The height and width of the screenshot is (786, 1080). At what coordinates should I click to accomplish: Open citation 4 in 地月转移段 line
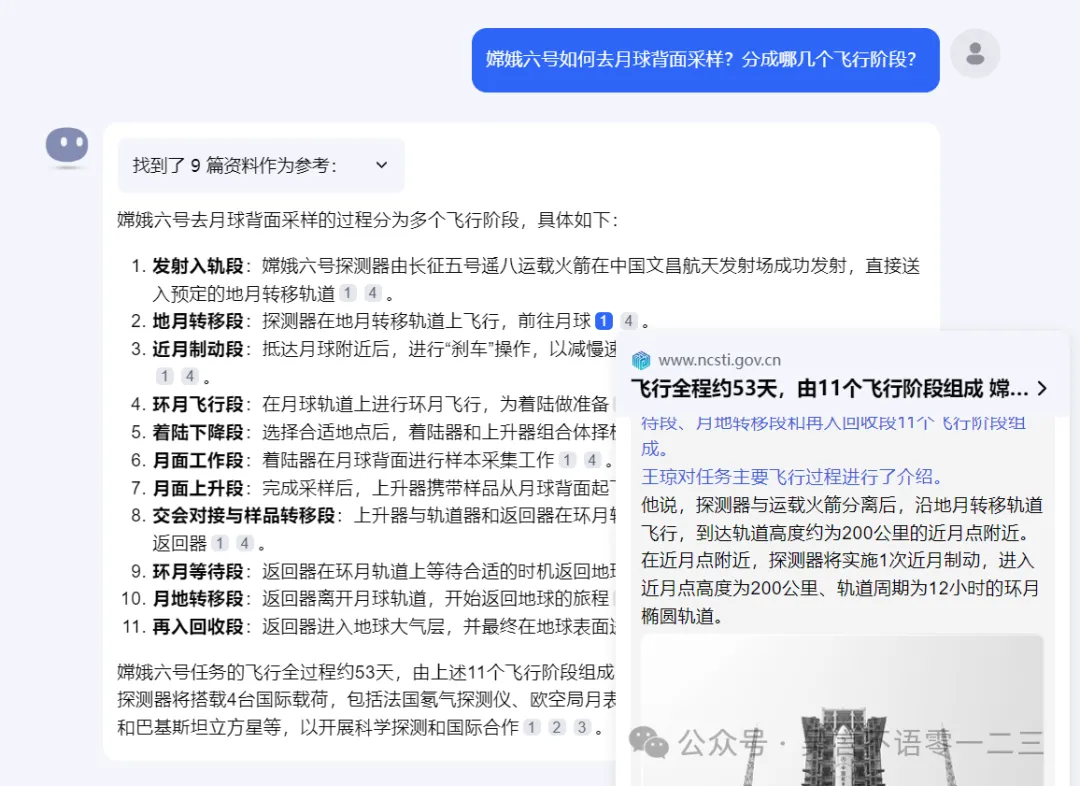click(628, 321)
